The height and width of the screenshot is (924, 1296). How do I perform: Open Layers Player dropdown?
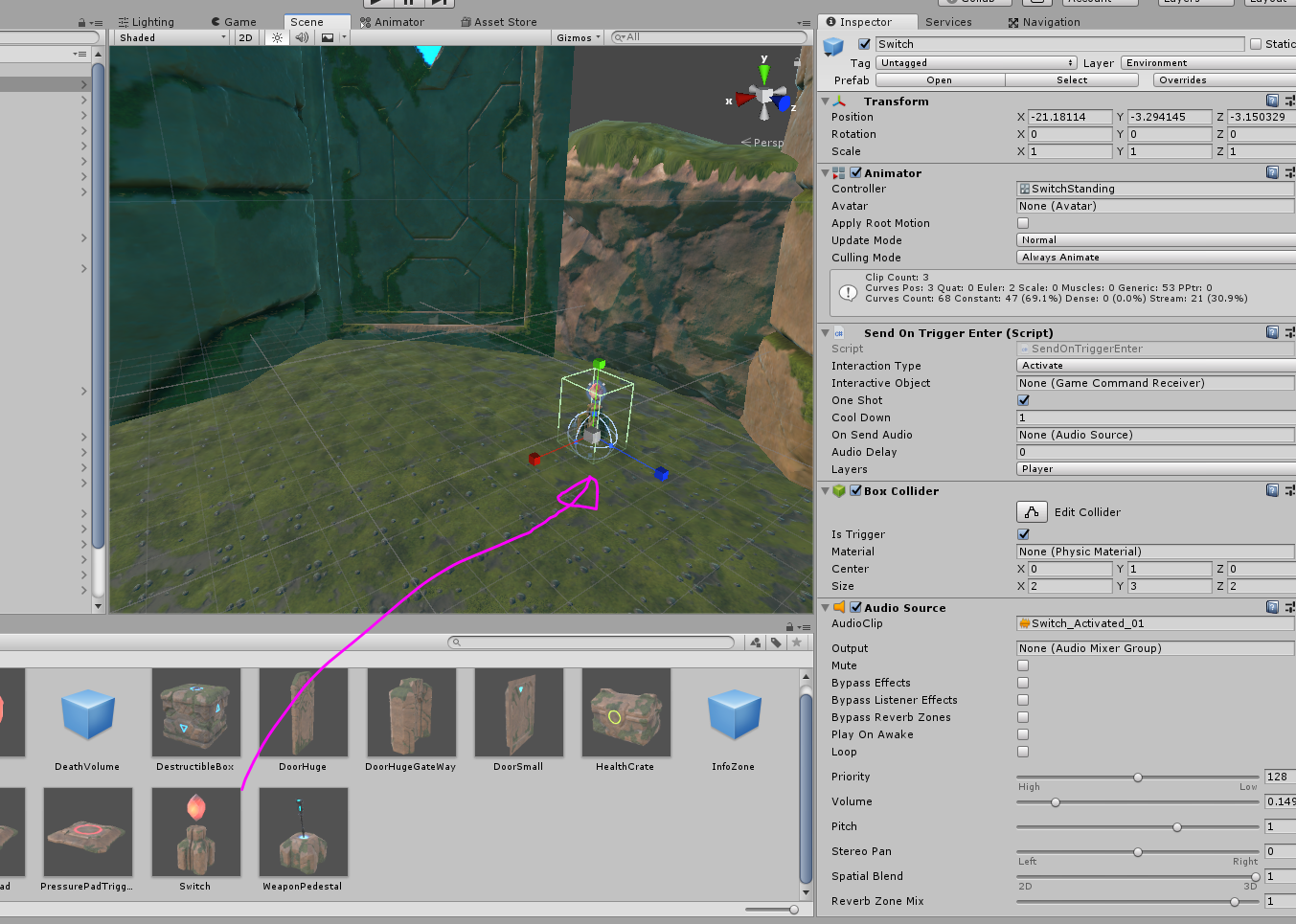(x=1155, y=469)
